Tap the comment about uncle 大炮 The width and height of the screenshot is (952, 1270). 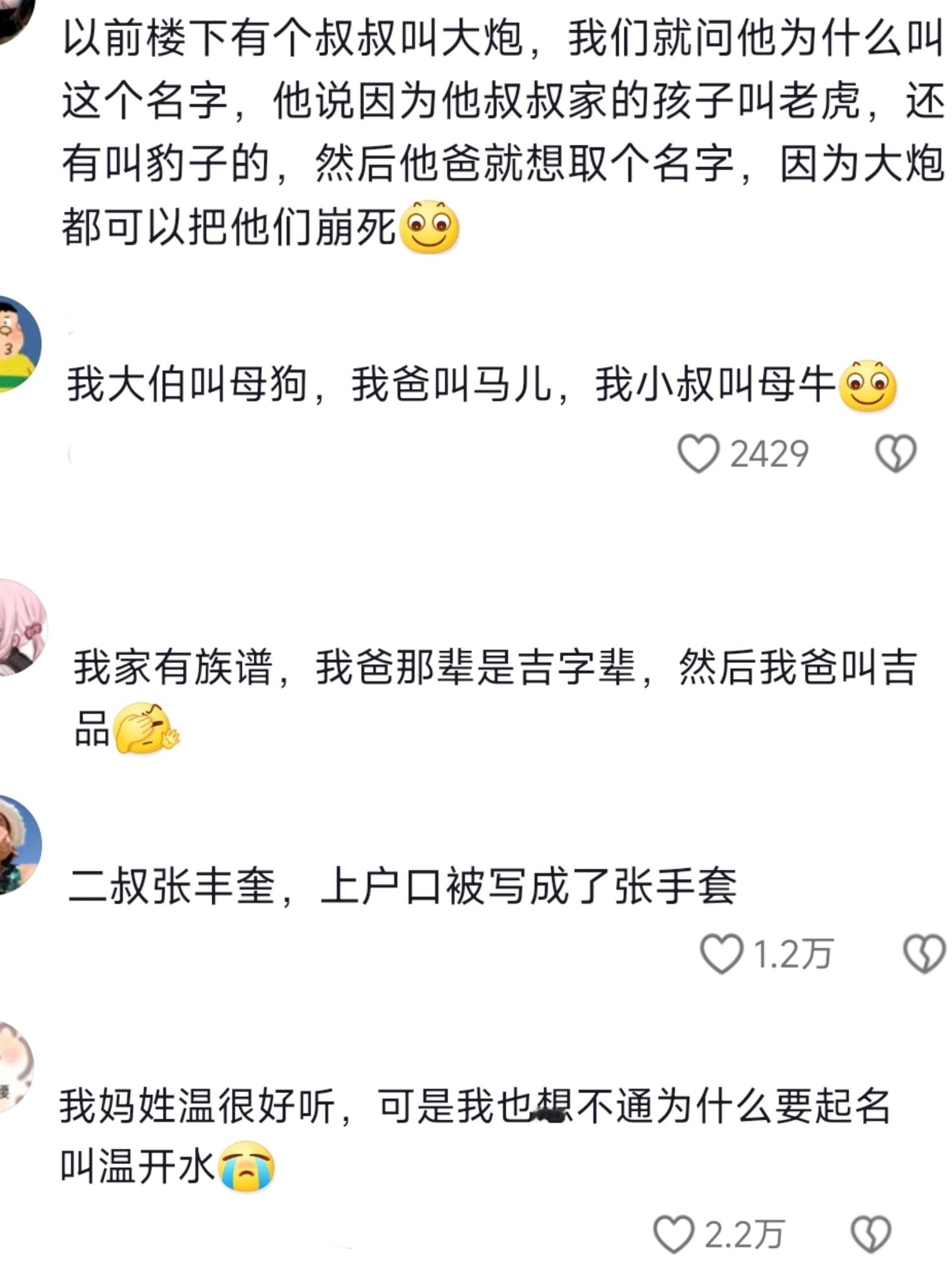coord(503,135)
